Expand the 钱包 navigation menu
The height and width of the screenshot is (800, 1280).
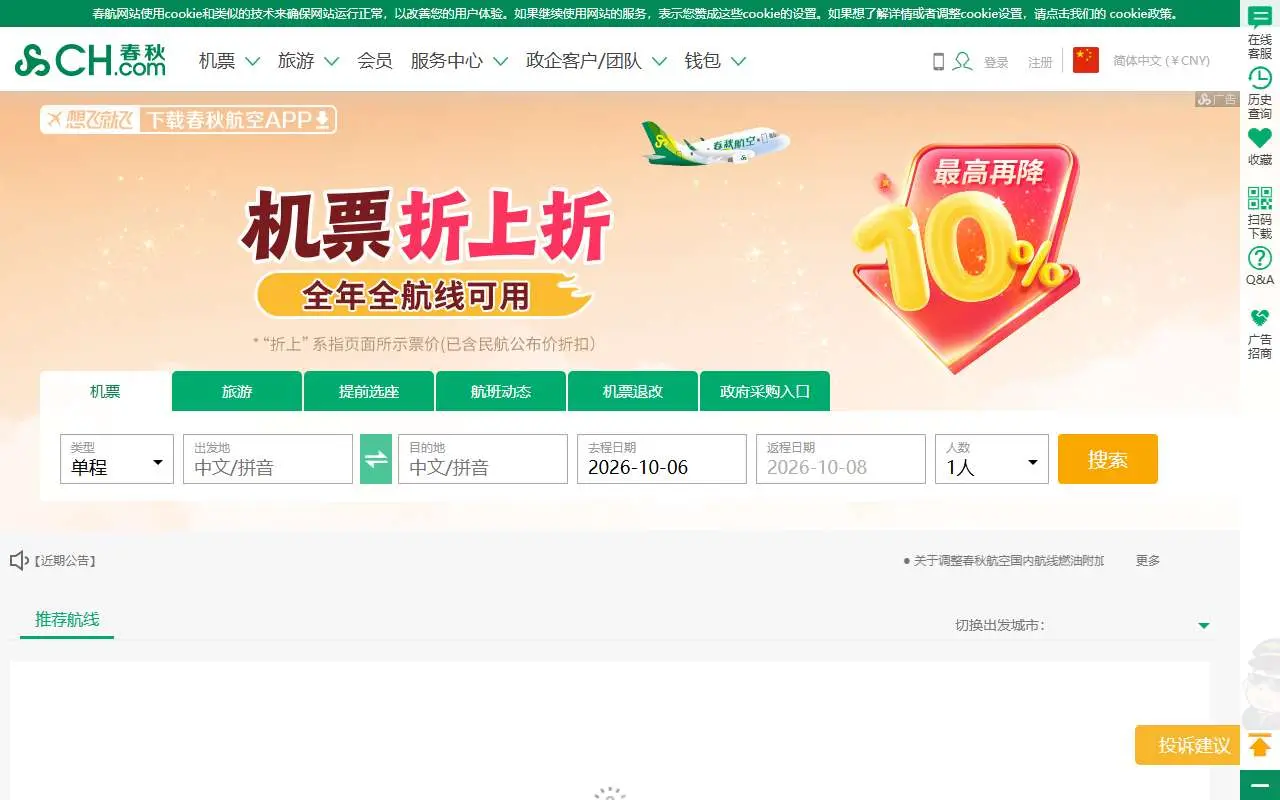pyautogui.click(x=715, y=61)
